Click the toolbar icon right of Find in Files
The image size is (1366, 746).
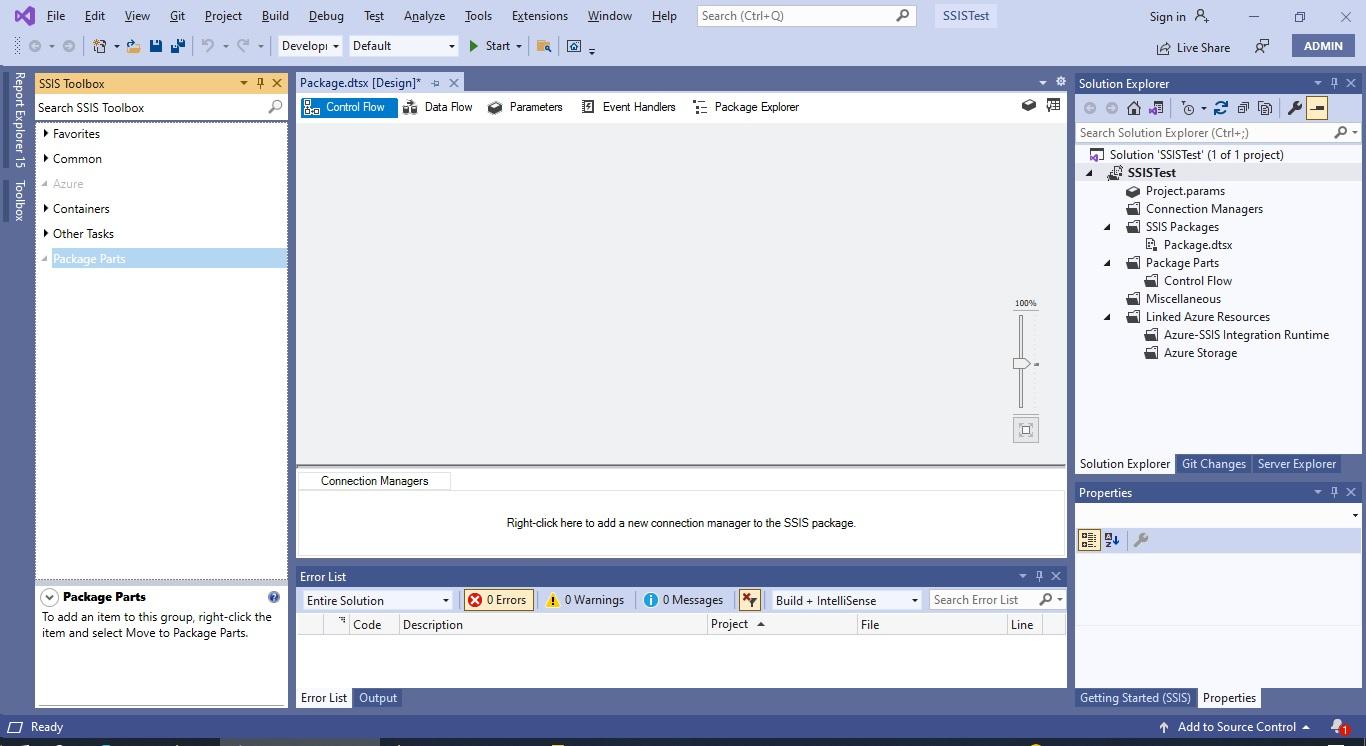coord(574,46)
